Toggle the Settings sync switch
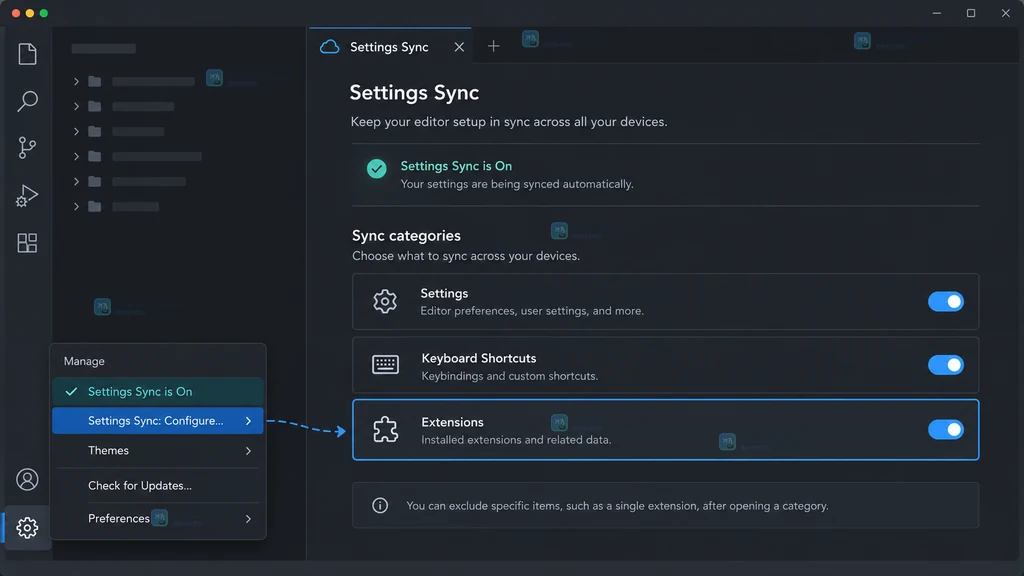Screen dimensions: 1024x576 coord(946,301)
